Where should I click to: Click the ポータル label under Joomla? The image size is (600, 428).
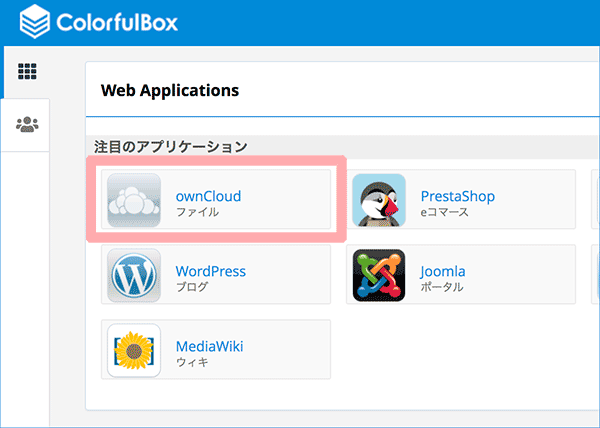[442, 287]
